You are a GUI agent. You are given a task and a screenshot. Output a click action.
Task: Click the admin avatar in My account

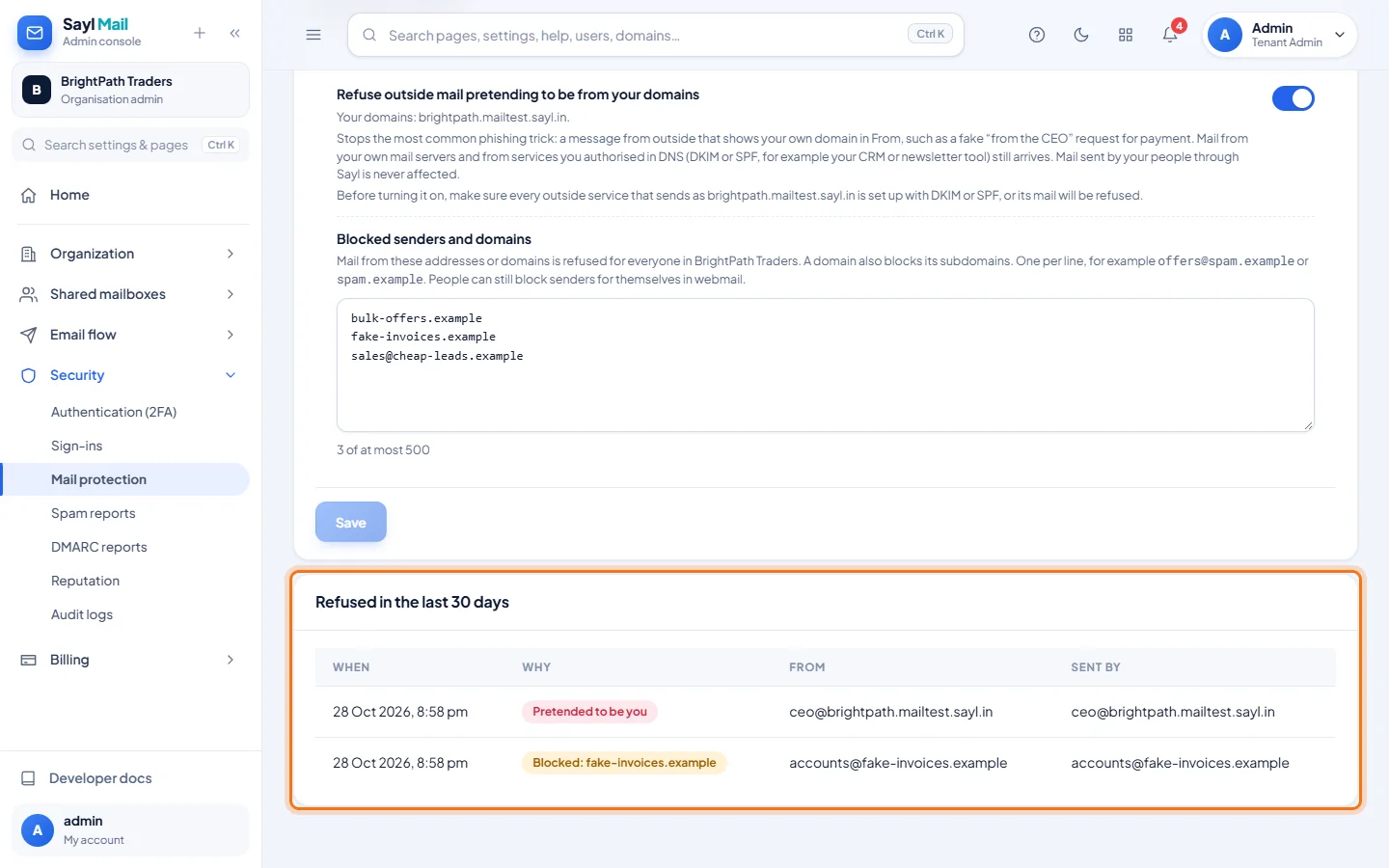(x=38, y=830)
